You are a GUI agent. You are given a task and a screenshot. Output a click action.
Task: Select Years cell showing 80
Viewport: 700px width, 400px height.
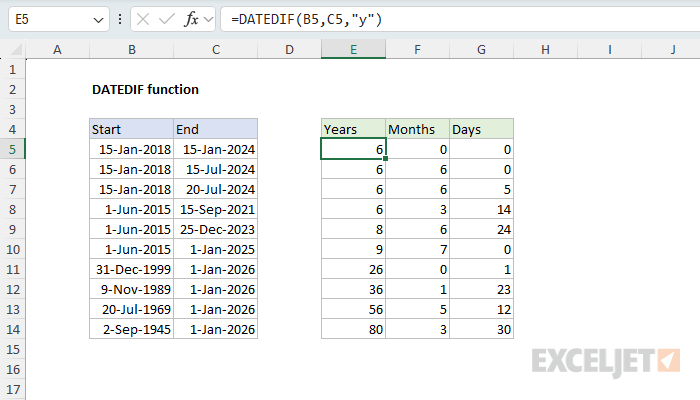[x=354, y=329]
